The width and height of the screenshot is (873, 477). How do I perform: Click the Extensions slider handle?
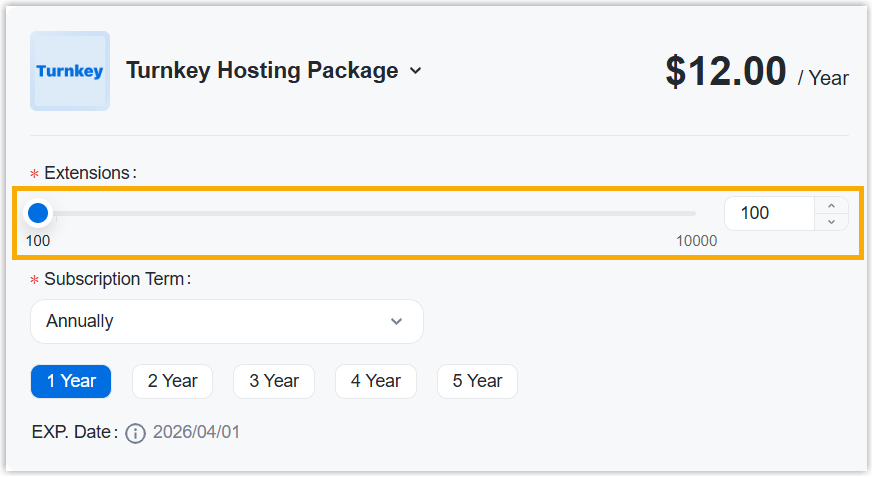[x=38, y=213]
